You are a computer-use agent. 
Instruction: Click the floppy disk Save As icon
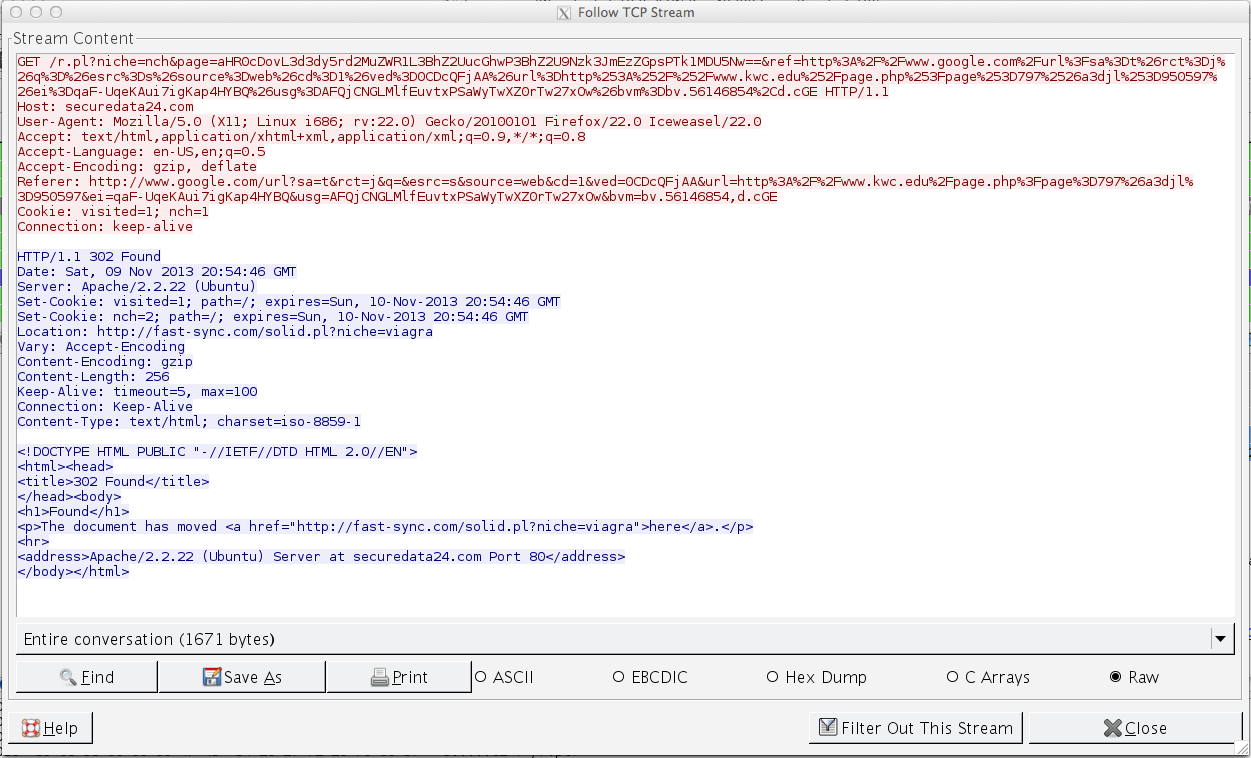(211, 677)
